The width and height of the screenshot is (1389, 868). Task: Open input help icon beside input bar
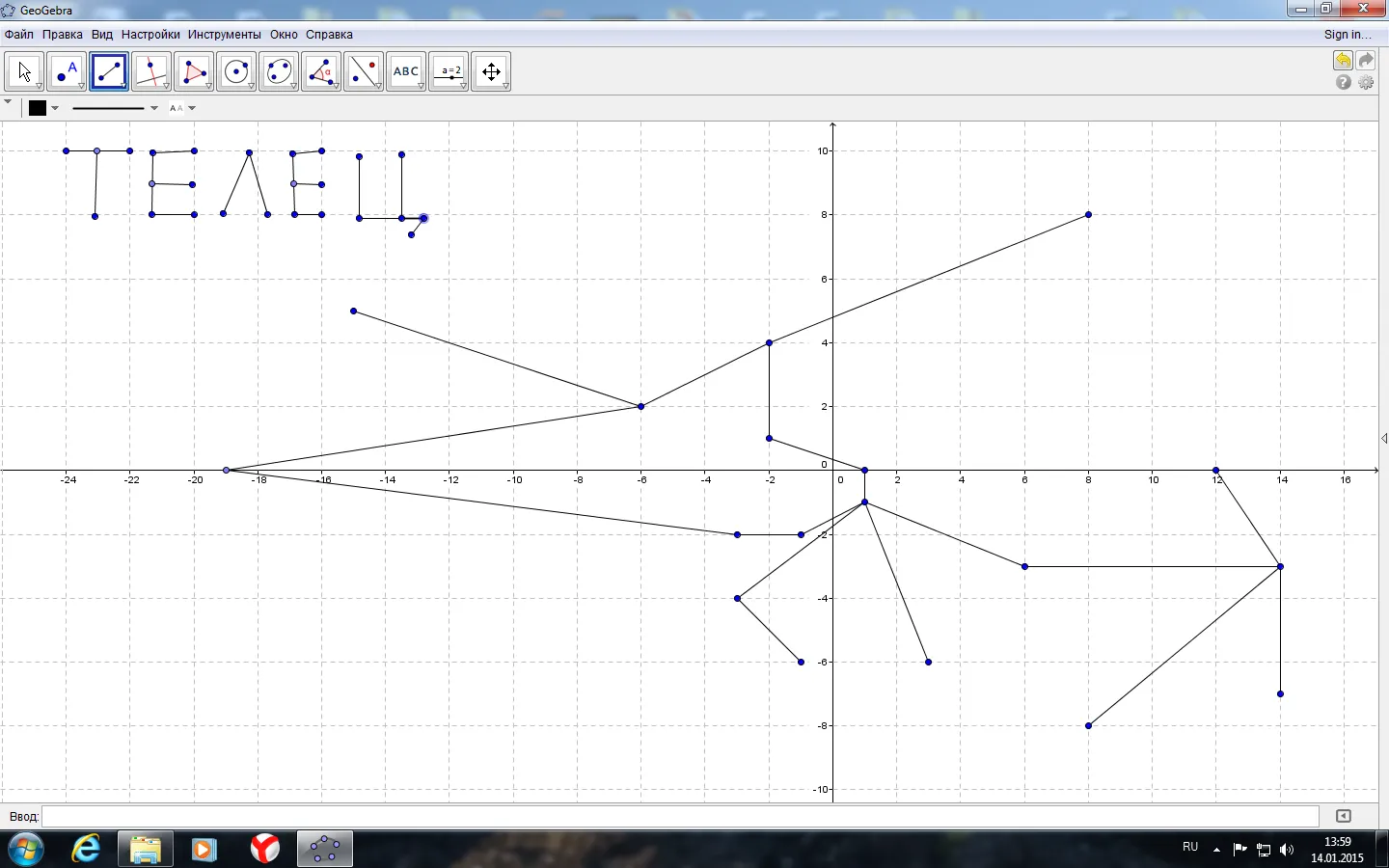click(1344, 816)
